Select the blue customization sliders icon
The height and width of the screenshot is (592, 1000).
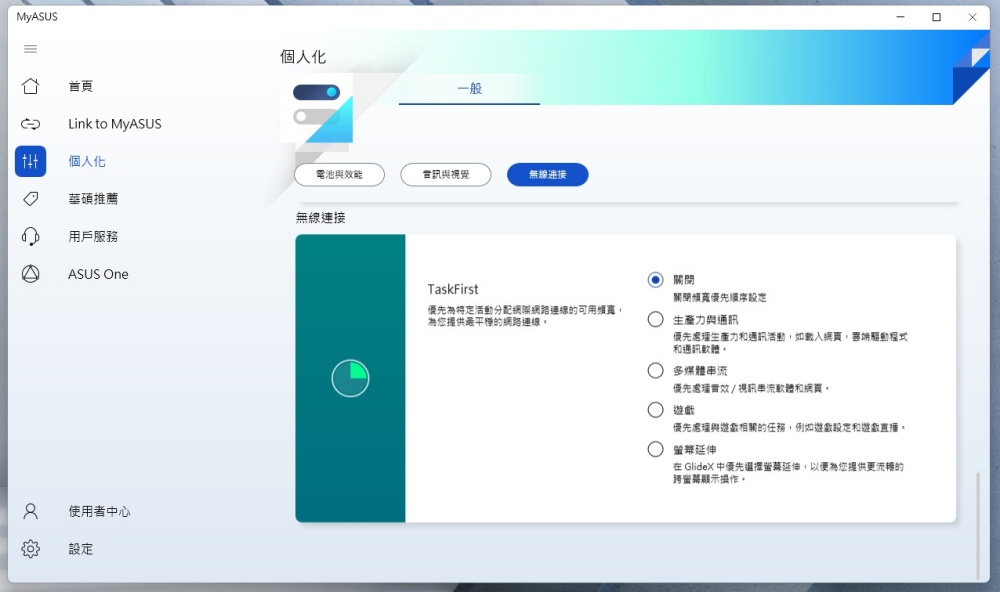click(x=30, y=161)
